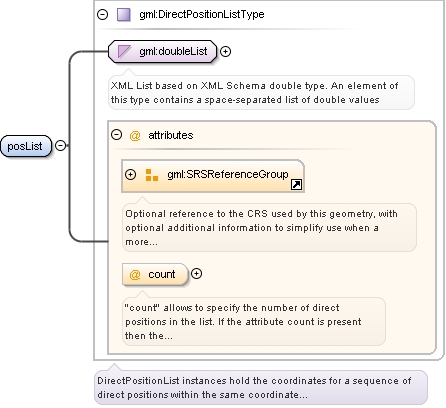Click the gml:DirectPositionListType title text
This screenshot has height=408, width=446.
pos(202,14)
